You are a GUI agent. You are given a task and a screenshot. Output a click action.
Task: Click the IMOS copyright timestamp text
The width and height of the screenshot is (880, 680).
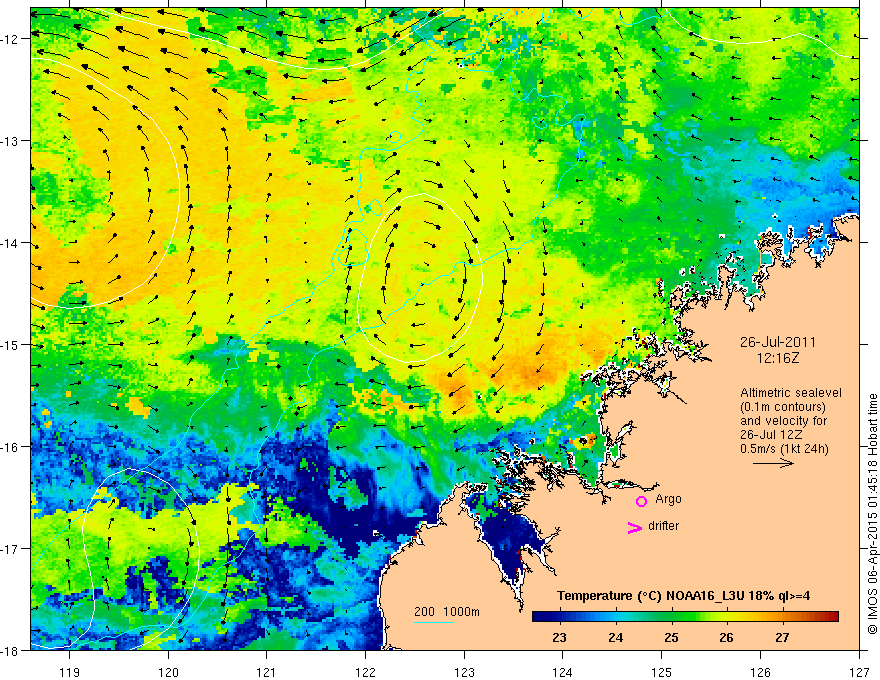pyautogui.click(x=872, y=513)
